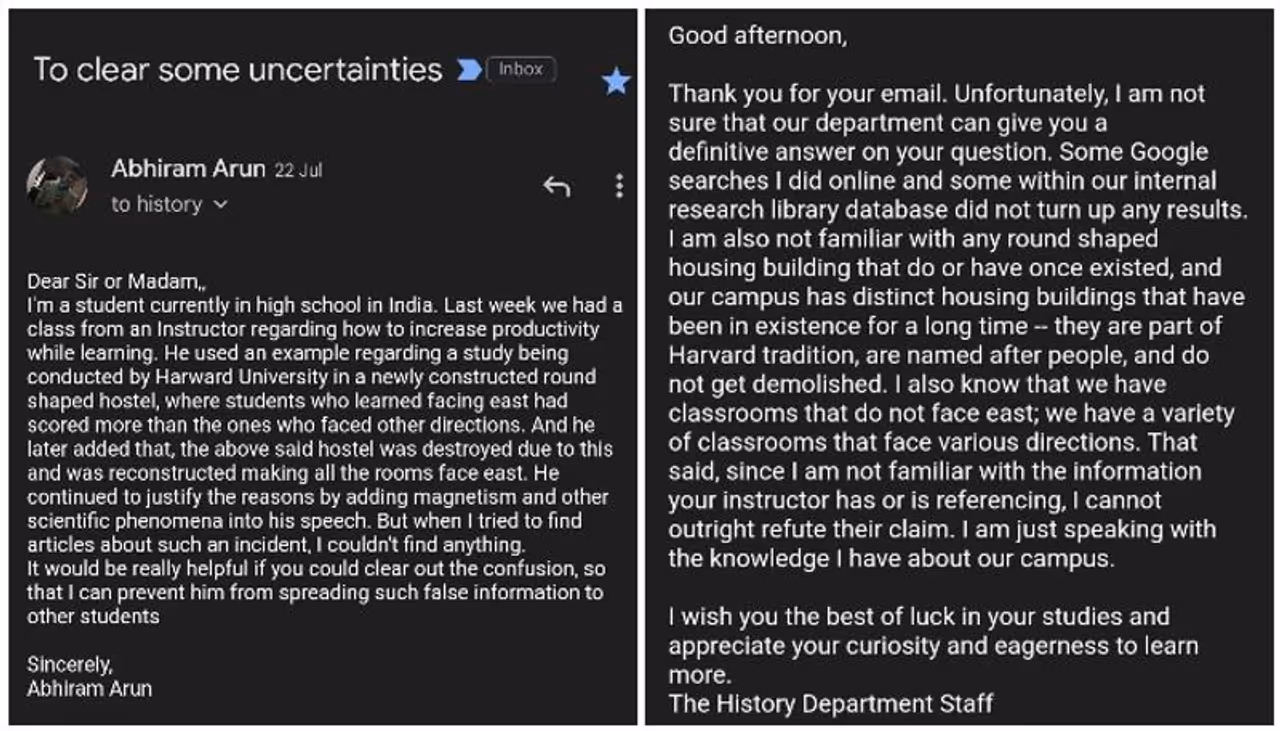The image size is (1280, 731).
Task: Click the '22 Jul' date stamp
Action: pyautogui.click(x=298, y=171)
